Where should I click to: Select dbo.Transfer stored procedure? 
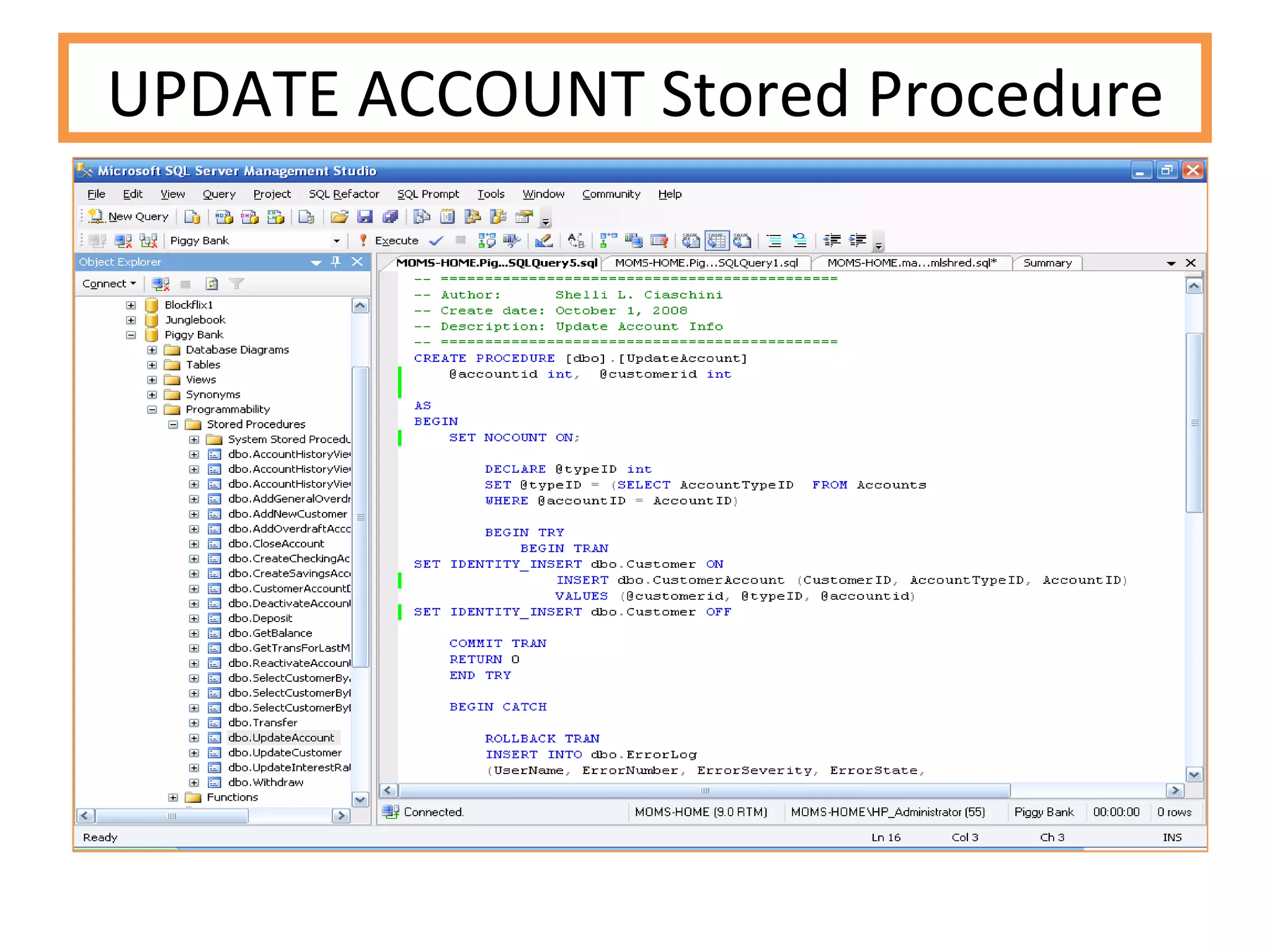(263, 723)
